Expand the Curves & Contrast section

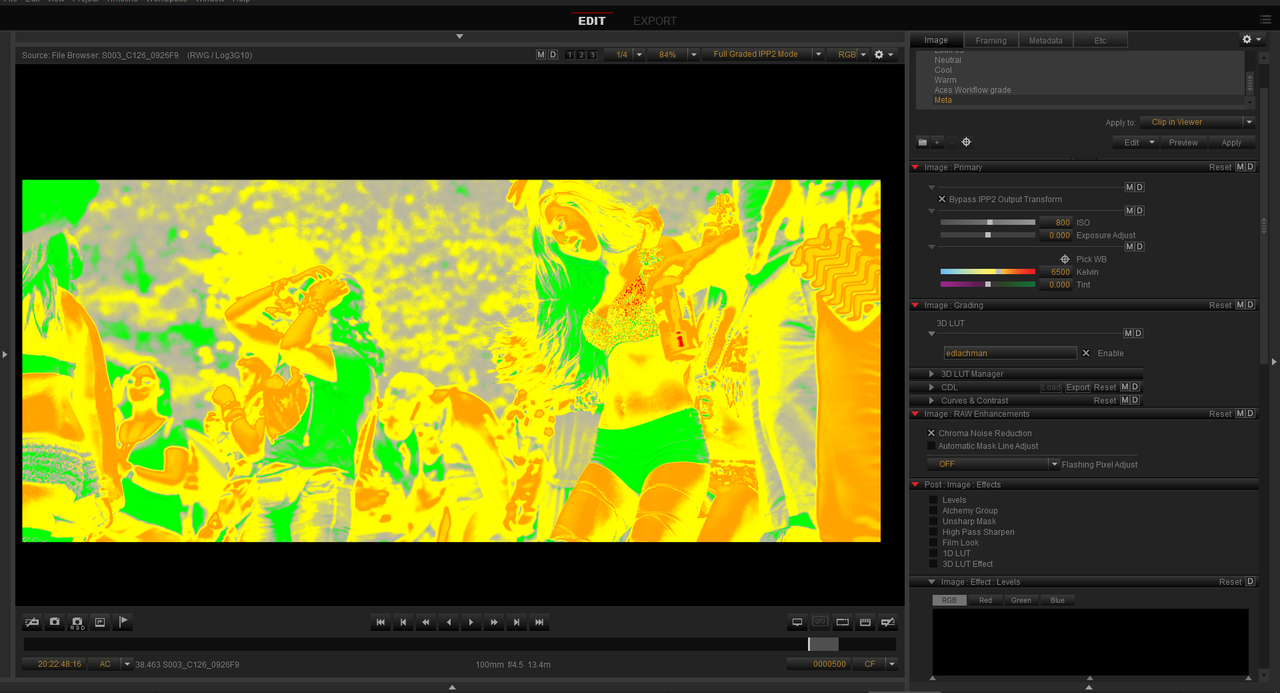pyautogui.click(x=932, y=400)
